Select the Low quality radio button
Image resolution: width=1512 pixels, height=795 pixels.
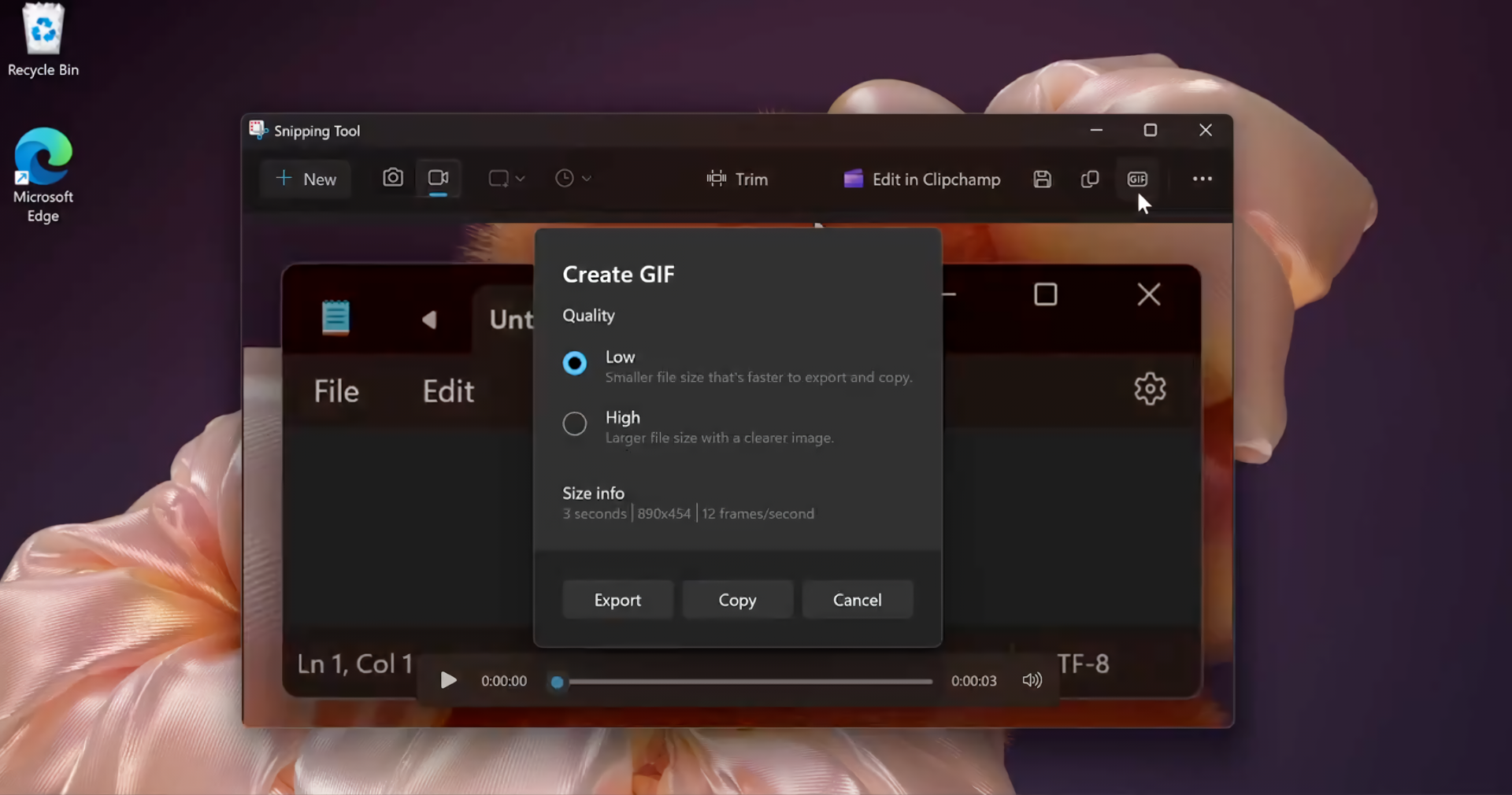click(x=573, y=363)
